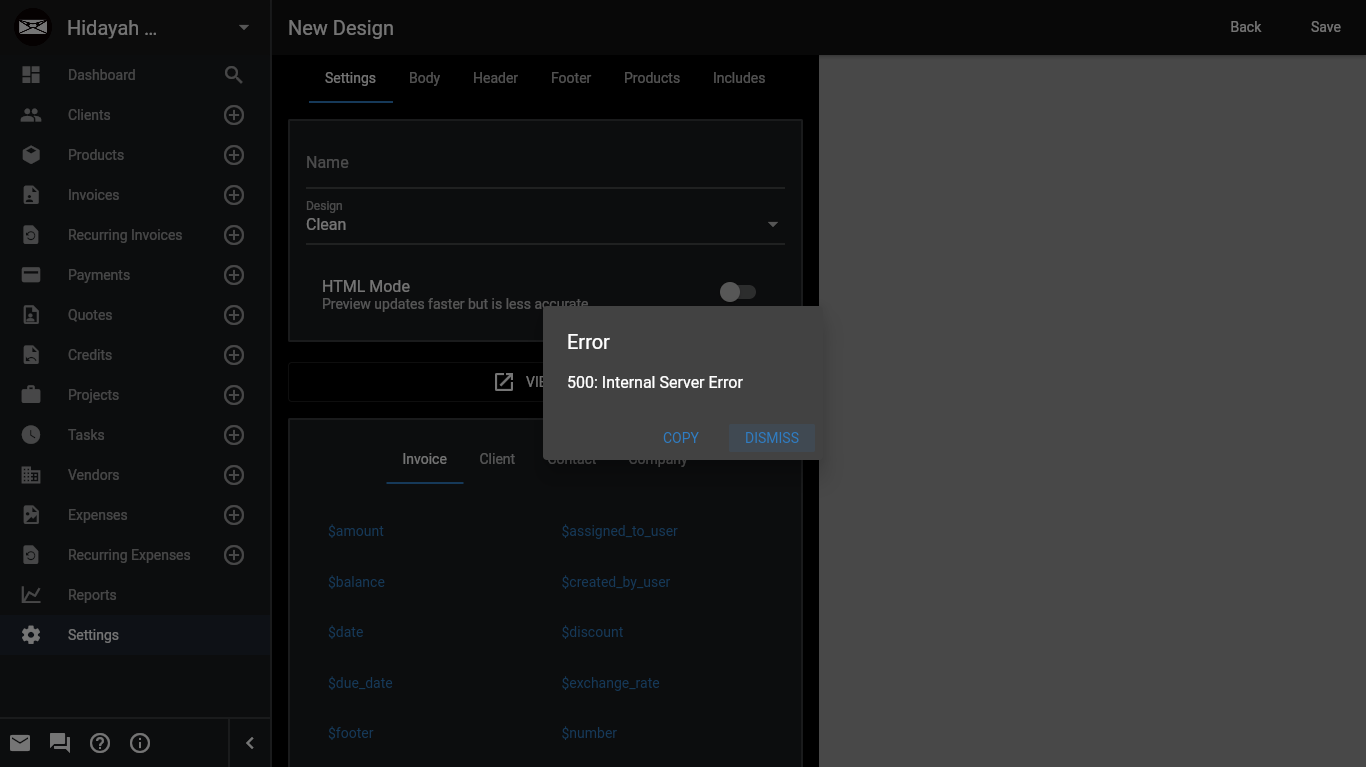Create new invoice via plus icon
1368x767 pixels.
pos(234,195)
